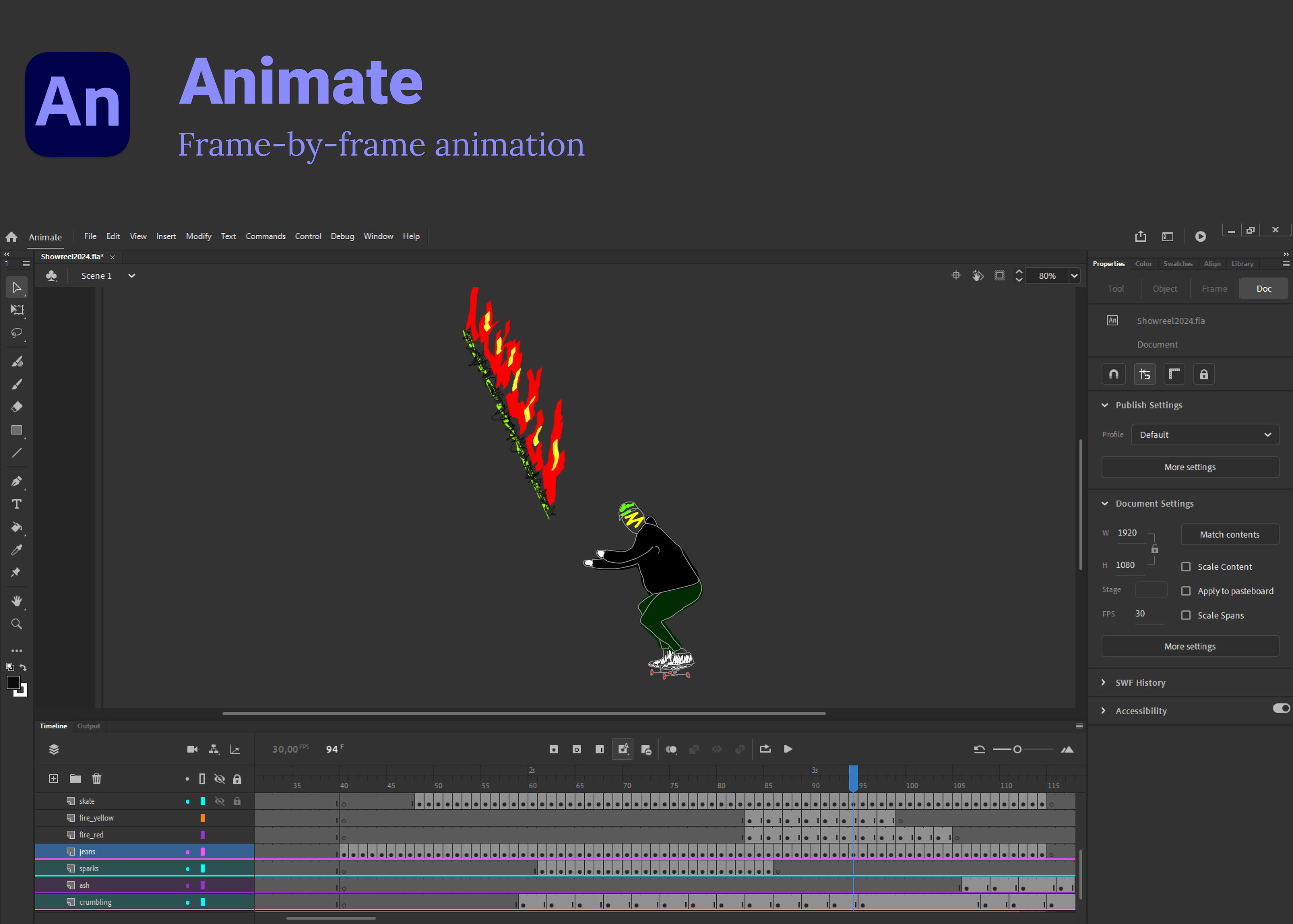Select the Free Transform tool
This screenshot has width=1293, height=924.
(x=17, y=310)
